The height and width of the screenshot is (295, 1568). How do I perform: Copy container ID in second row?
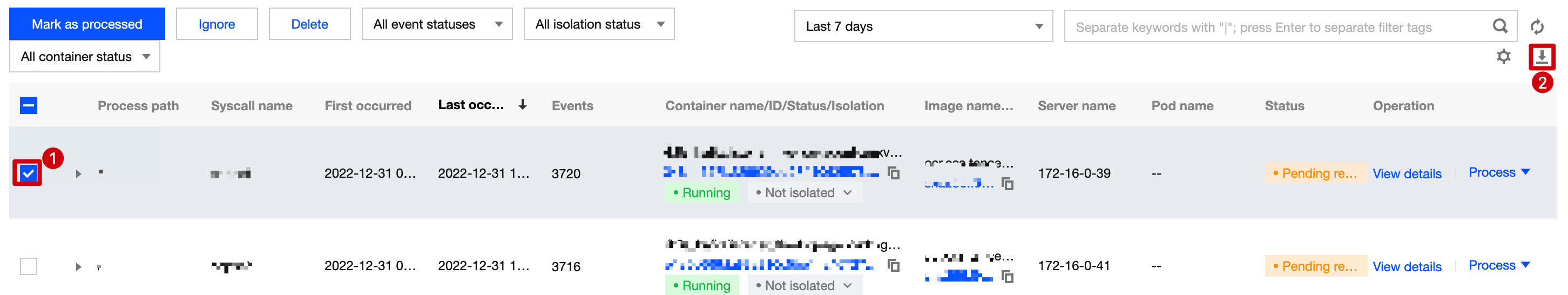pos(894,266)
